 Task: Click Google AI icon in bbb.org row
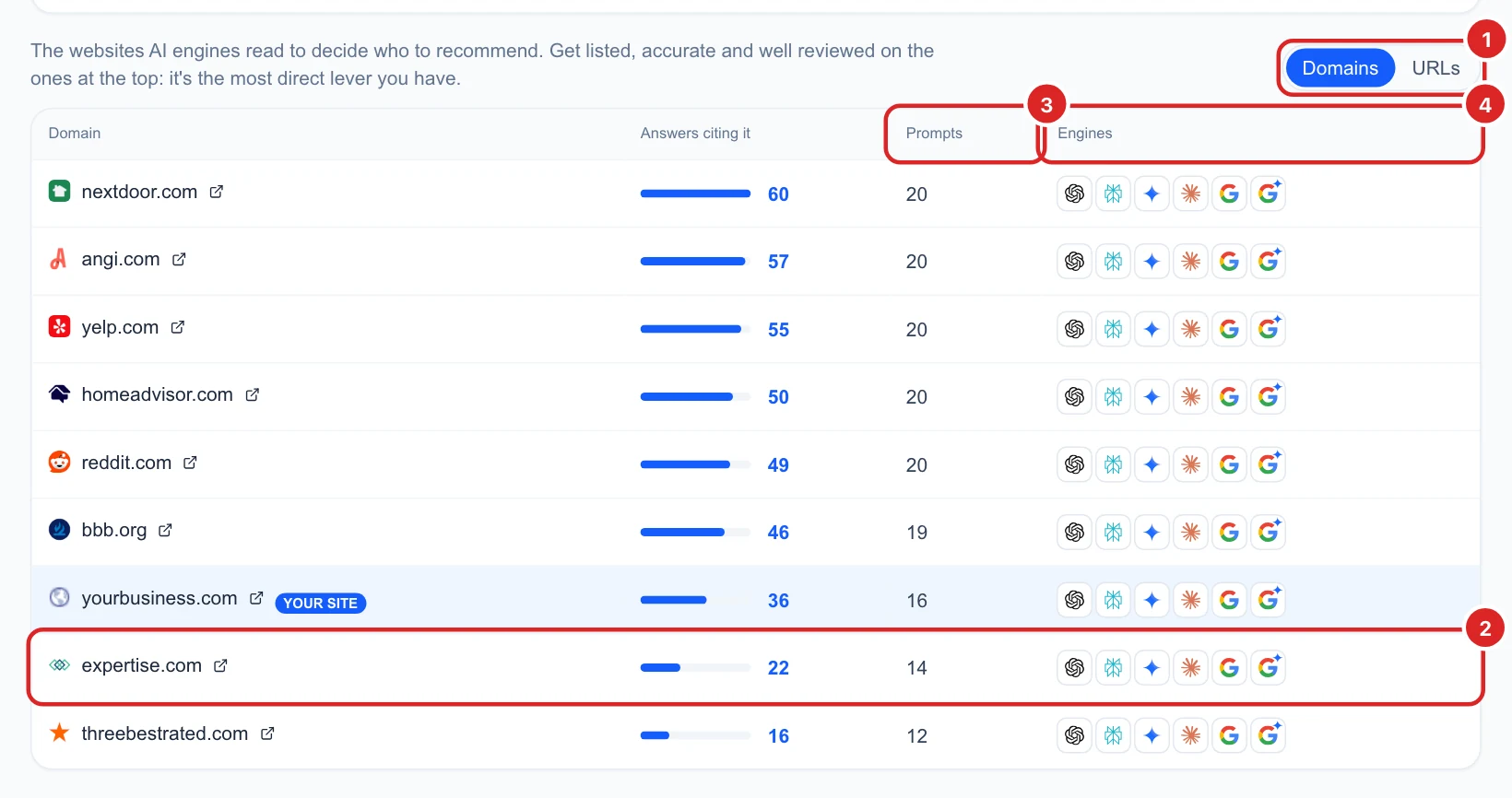[x=1269, y=533]
